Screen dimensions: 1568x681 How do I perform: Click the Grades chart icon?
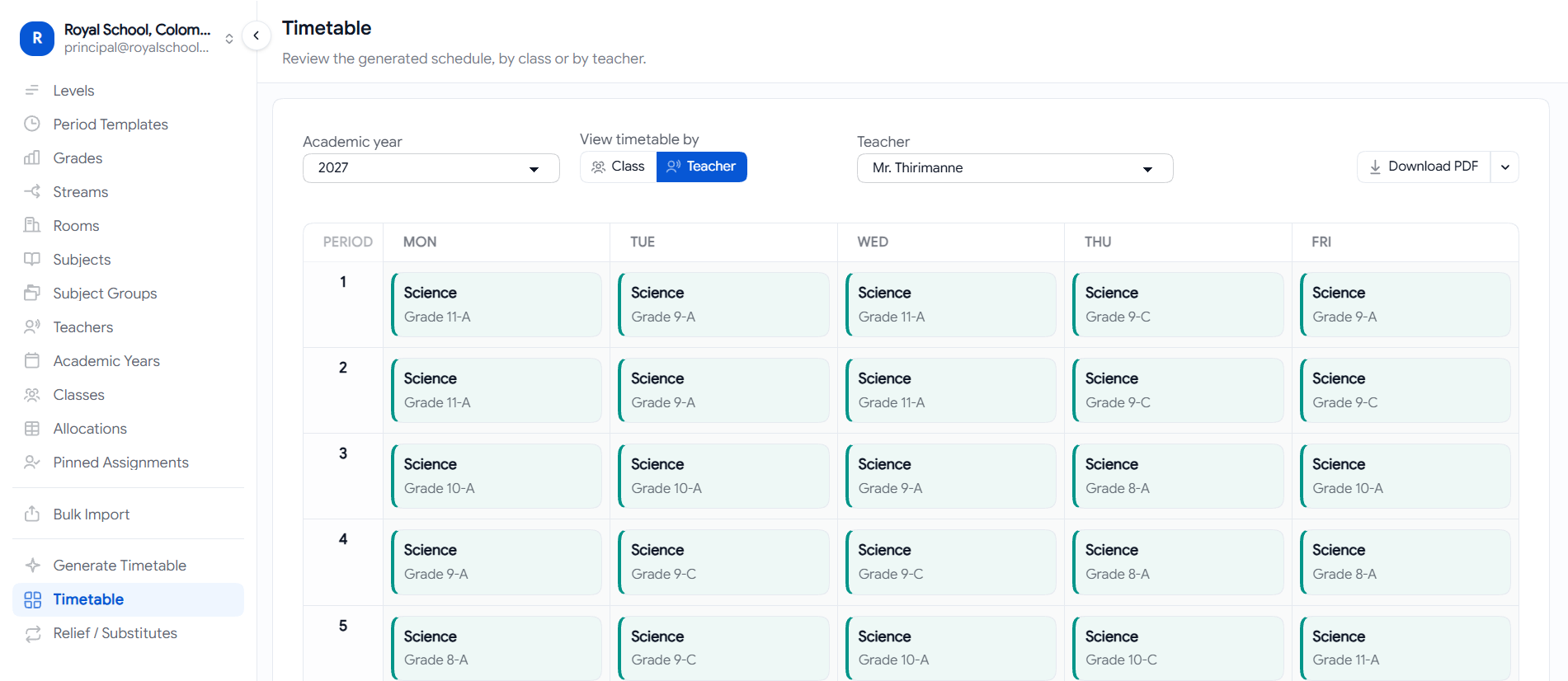(32, 157)
